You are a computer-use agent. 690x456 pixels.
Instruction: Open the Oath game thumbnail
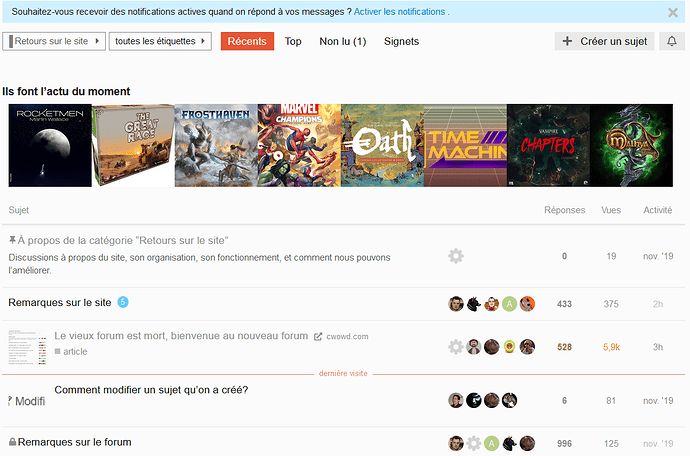tap(382, 145)
